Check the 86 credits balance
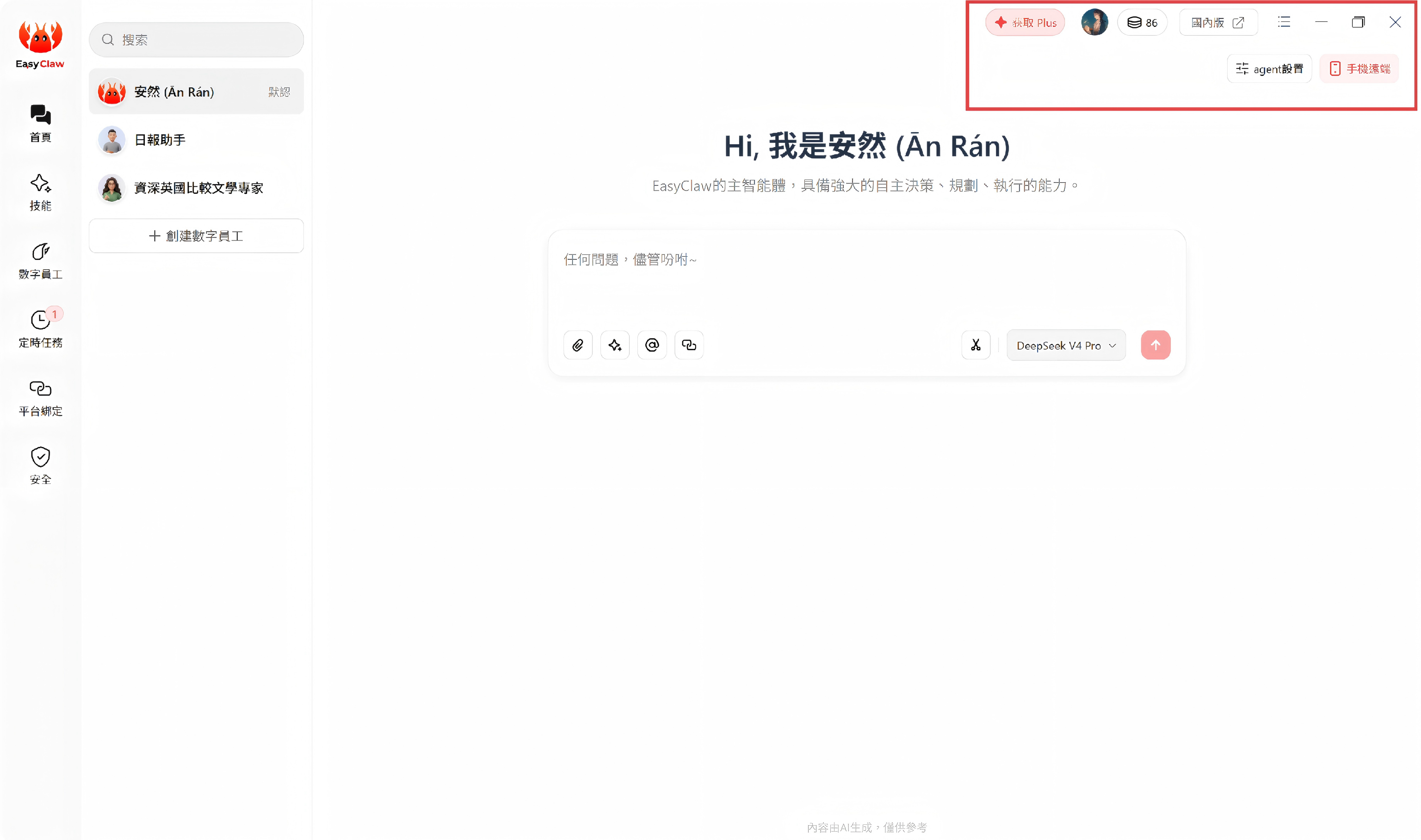The image size is (1421, 840). (x=1142, y=23)
